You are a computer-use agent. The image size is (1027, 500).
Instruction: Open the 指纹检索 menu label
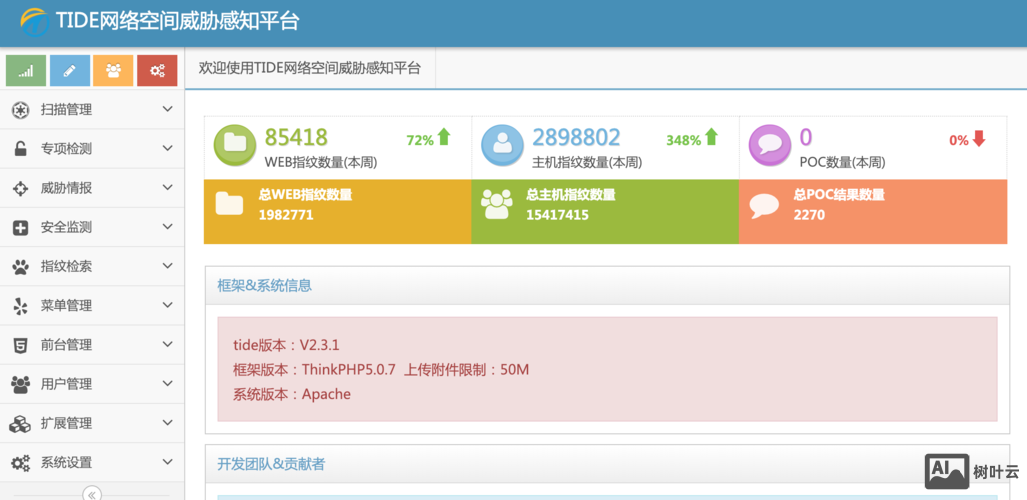[x=66, y=267]
